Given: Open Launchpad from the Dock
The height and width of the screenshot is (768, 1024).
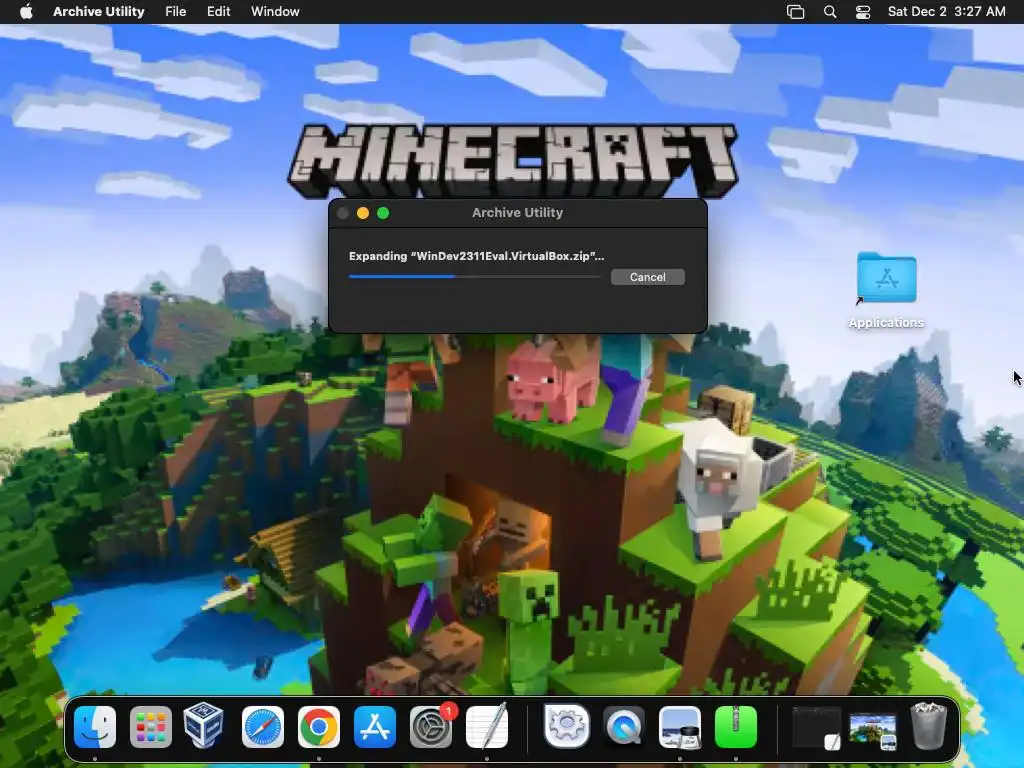Looking at the screenshot, I should click(x=151, y=726).
